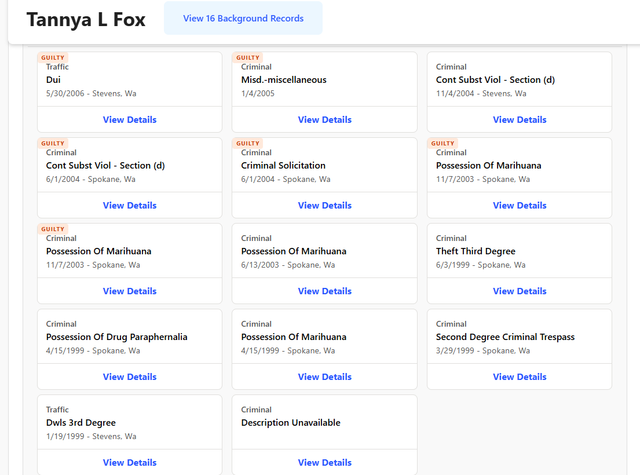This screenshot has width=640, height=475.
Task: Click Possession Of Marihuana title dated 4/15/1999
Action: tap(293, 337)
